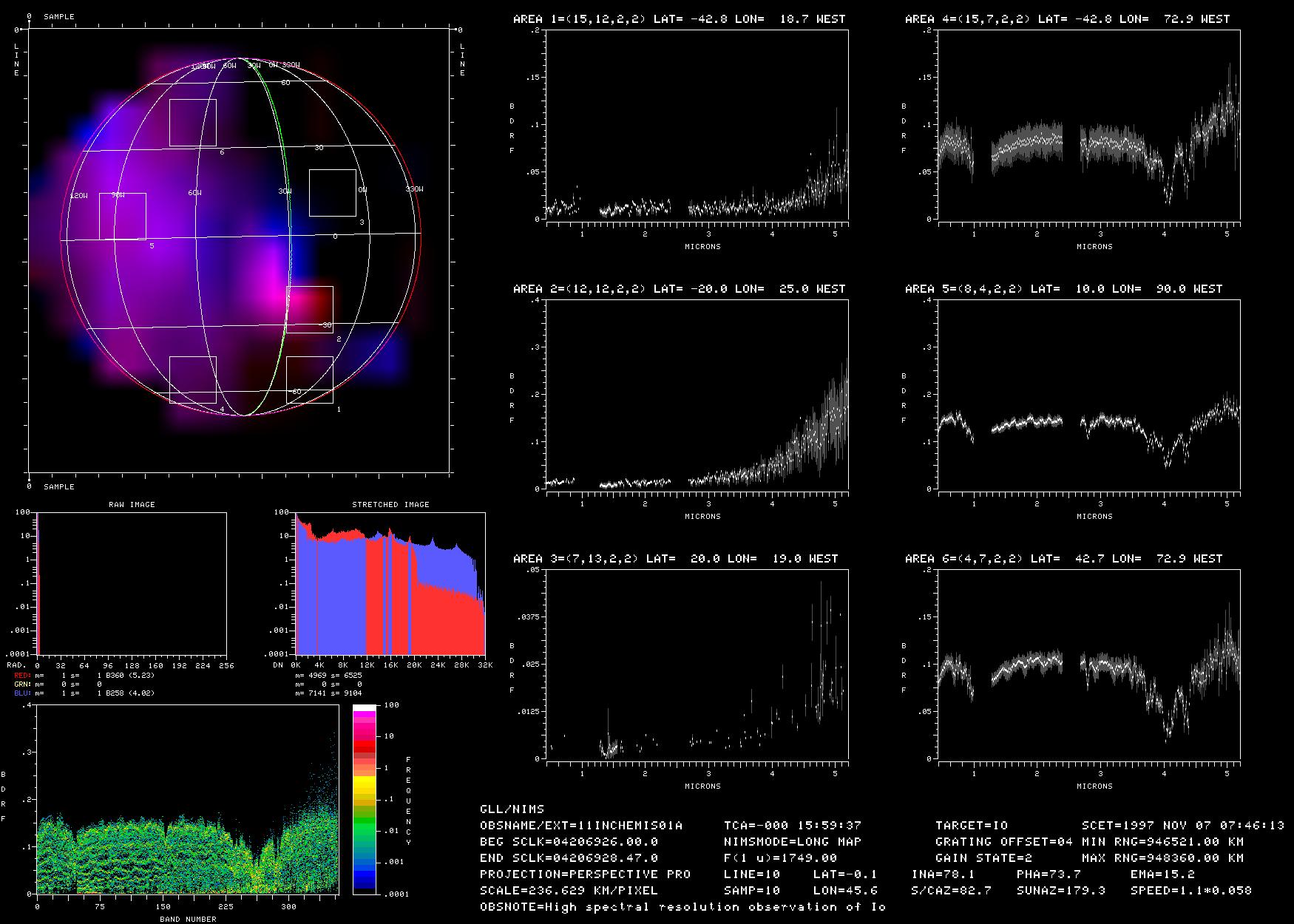Image resolution: width=1294 pixels, height=924 pixels.
Task: Click the AREA 5 spectrum plot title
Action: tap(1063, 289)
